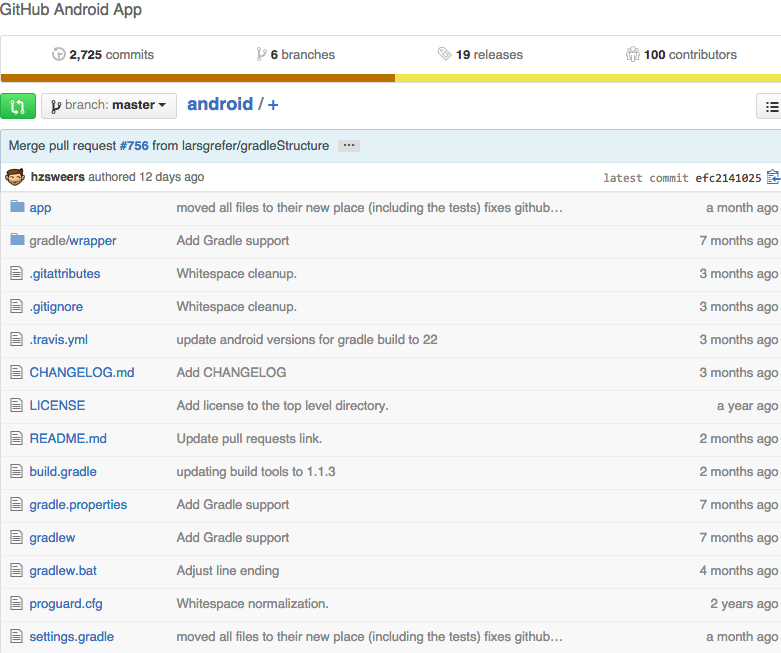The width and height of the screenshot is (781, 653).
Task: Click the branches fork icon
Action: coord(261,54)
